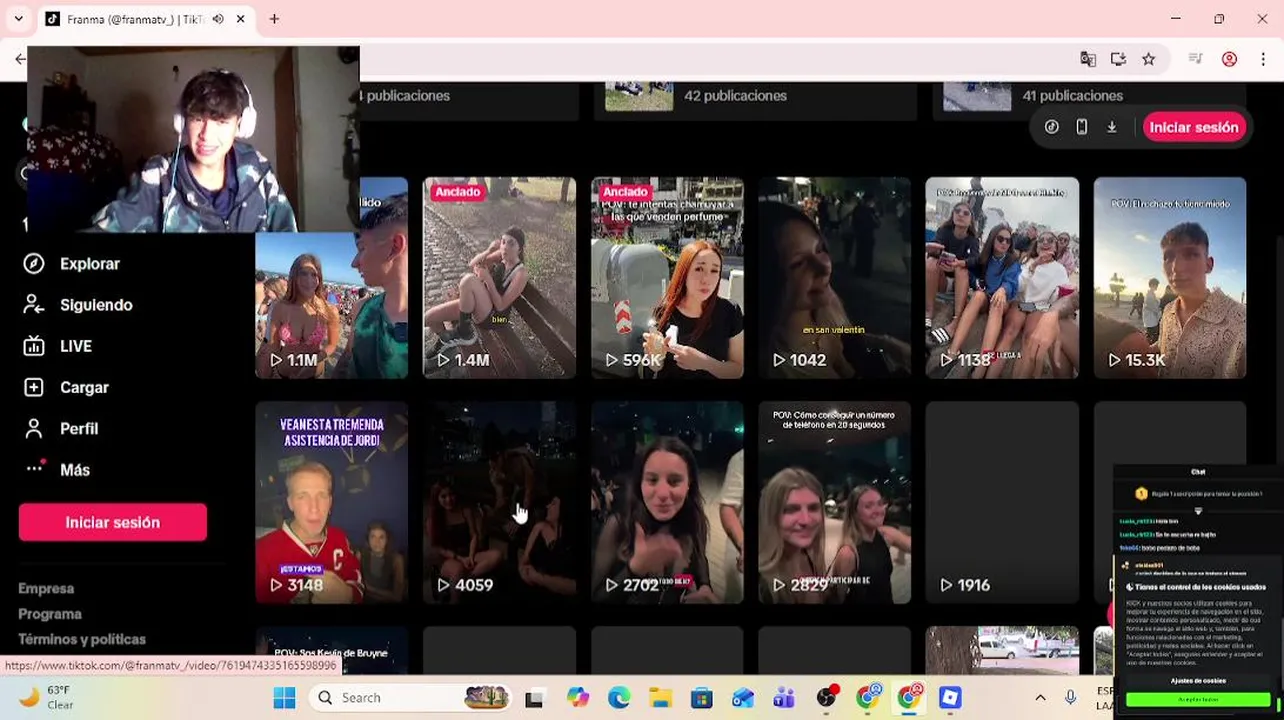
Task: Open the pinned video with 1.4M views
Action: [499, 278]
